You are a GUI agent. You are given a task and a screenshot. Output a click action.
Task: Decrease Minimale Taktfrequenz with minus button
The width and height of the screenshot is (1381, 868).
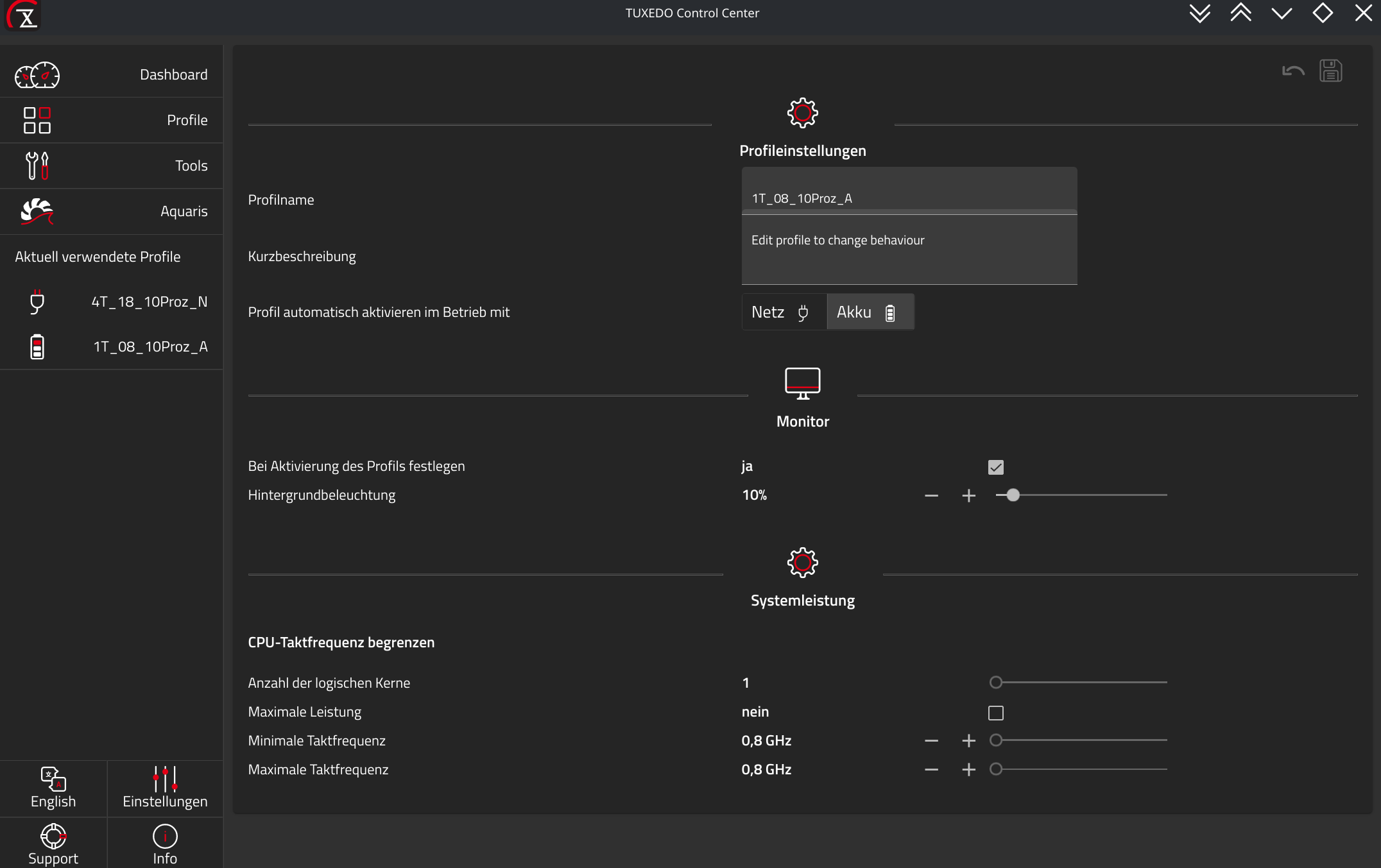tap(931, 741)
